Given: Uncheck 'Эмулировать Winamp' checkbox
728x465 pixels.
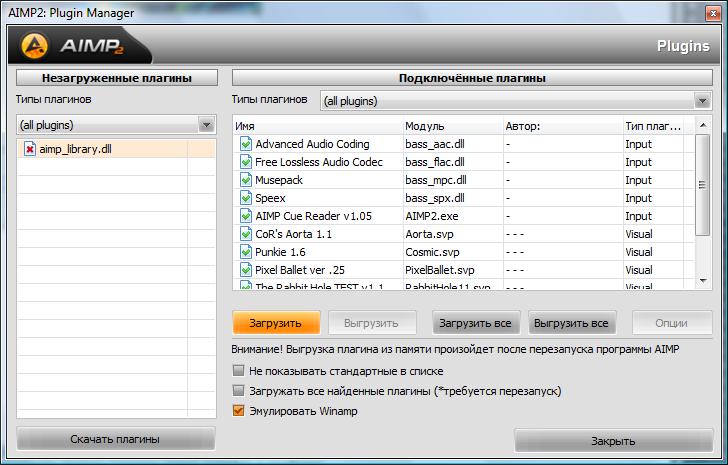Looking at the screenshot, I should pyautogui.click(x=238, y=411).
